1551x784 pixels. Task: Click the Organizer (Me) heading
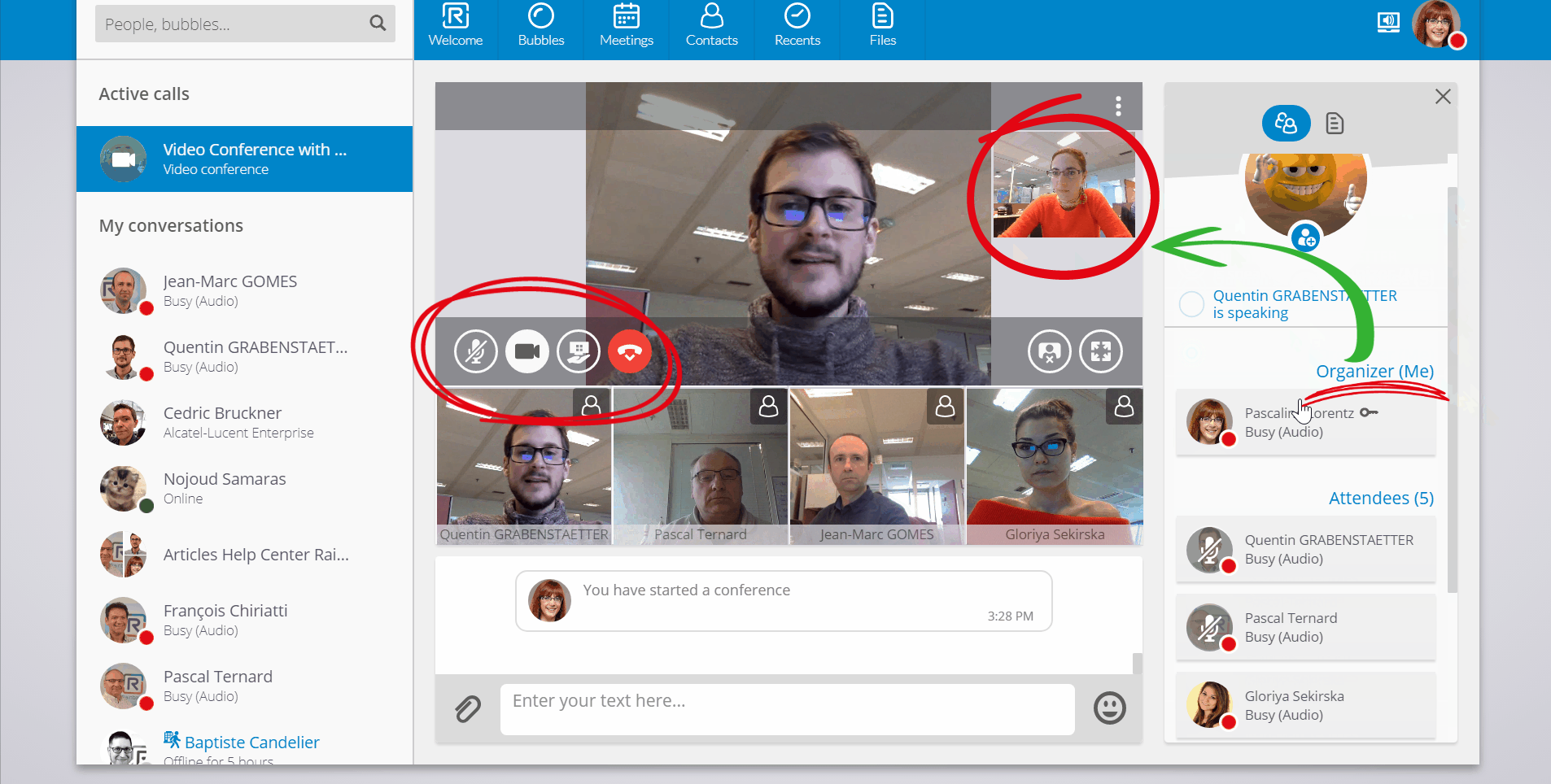point(1374,371)
